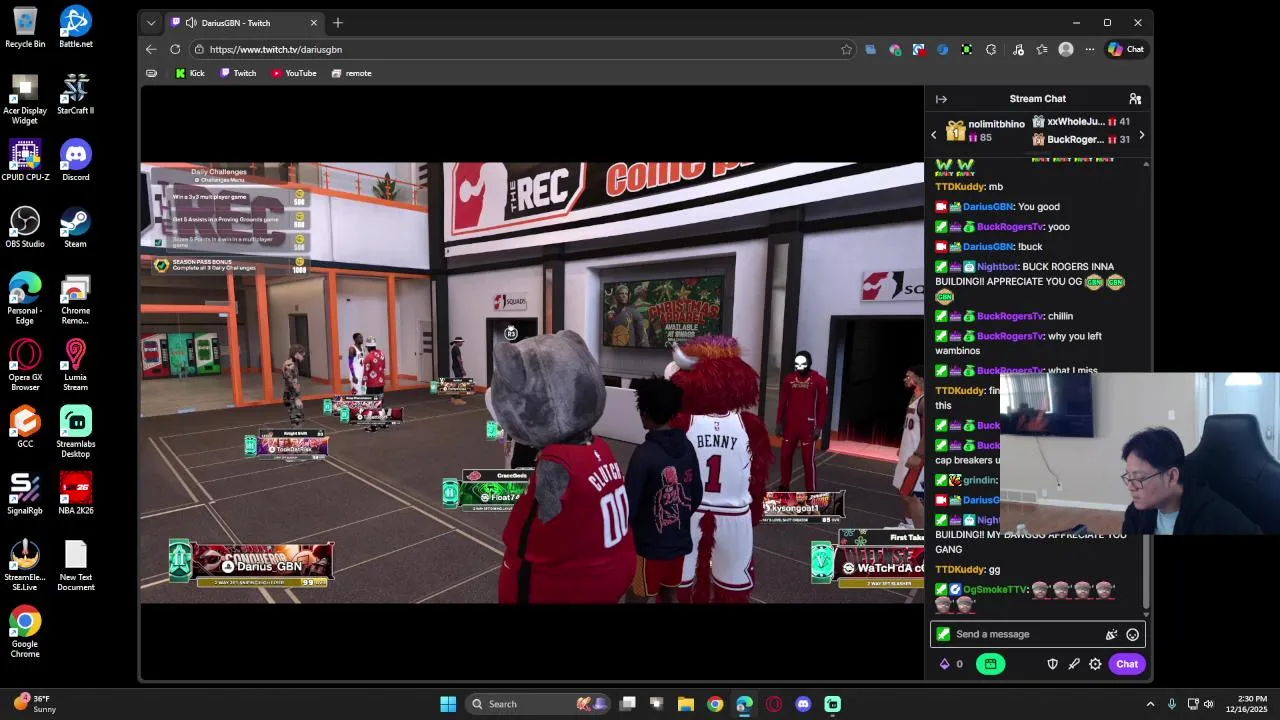Viewport: 1280px width, 720px height.
Task: Close the DariusGBN - Twitch tab
Action: click(x=313, y=23)
